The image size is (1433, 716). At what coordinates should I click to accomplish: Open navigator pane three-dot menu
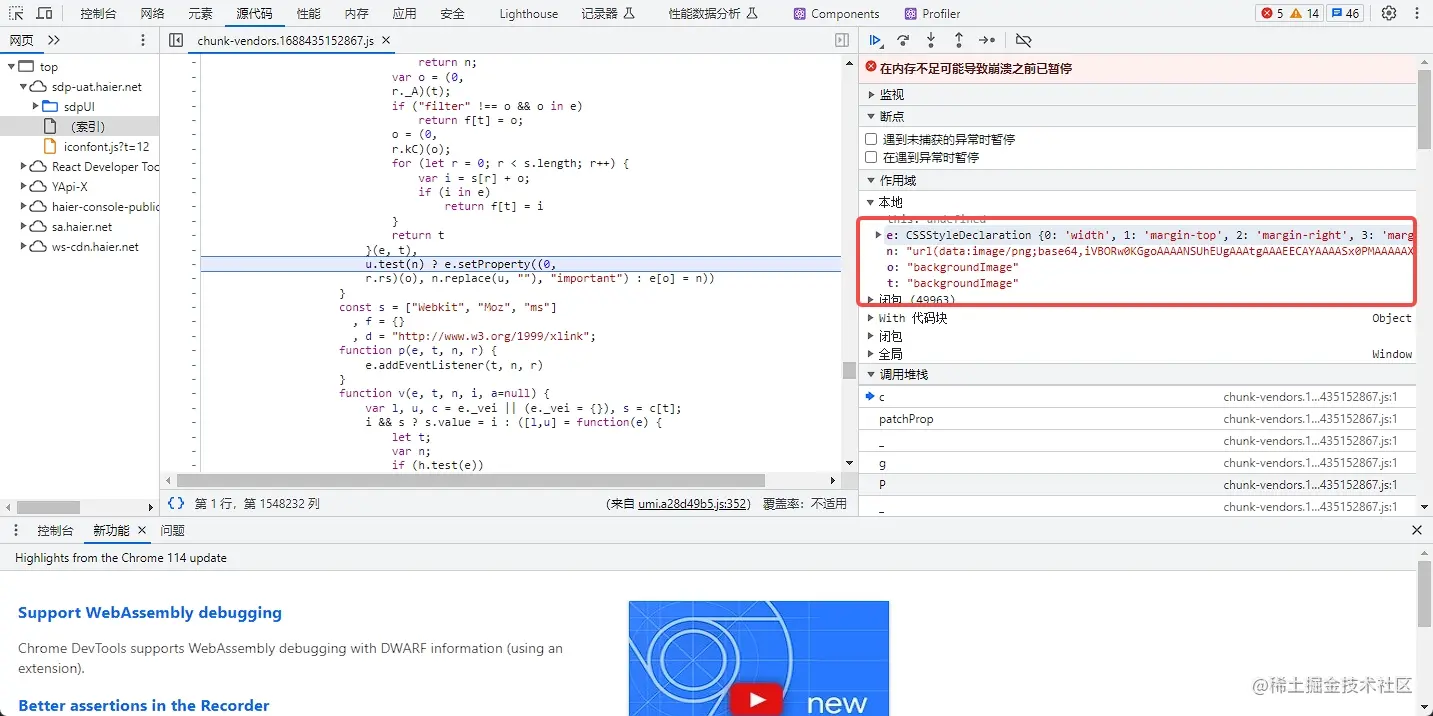click(x=143, y=40)
